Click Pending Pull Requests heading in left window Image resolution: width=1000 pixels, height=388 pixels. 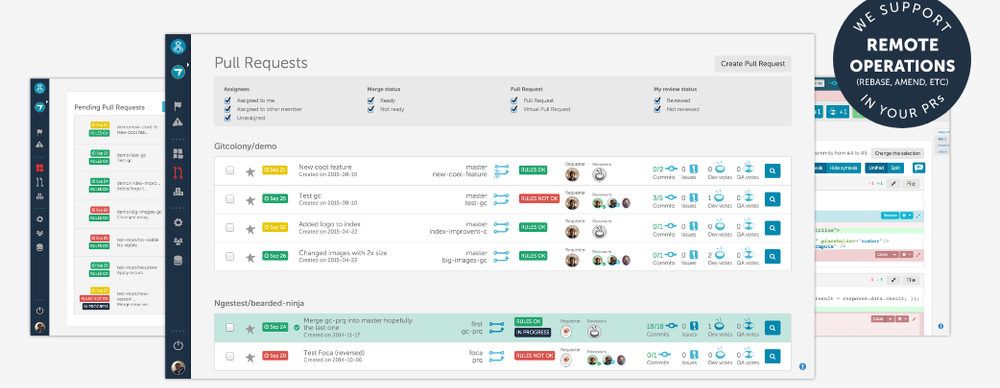(109, 107)
